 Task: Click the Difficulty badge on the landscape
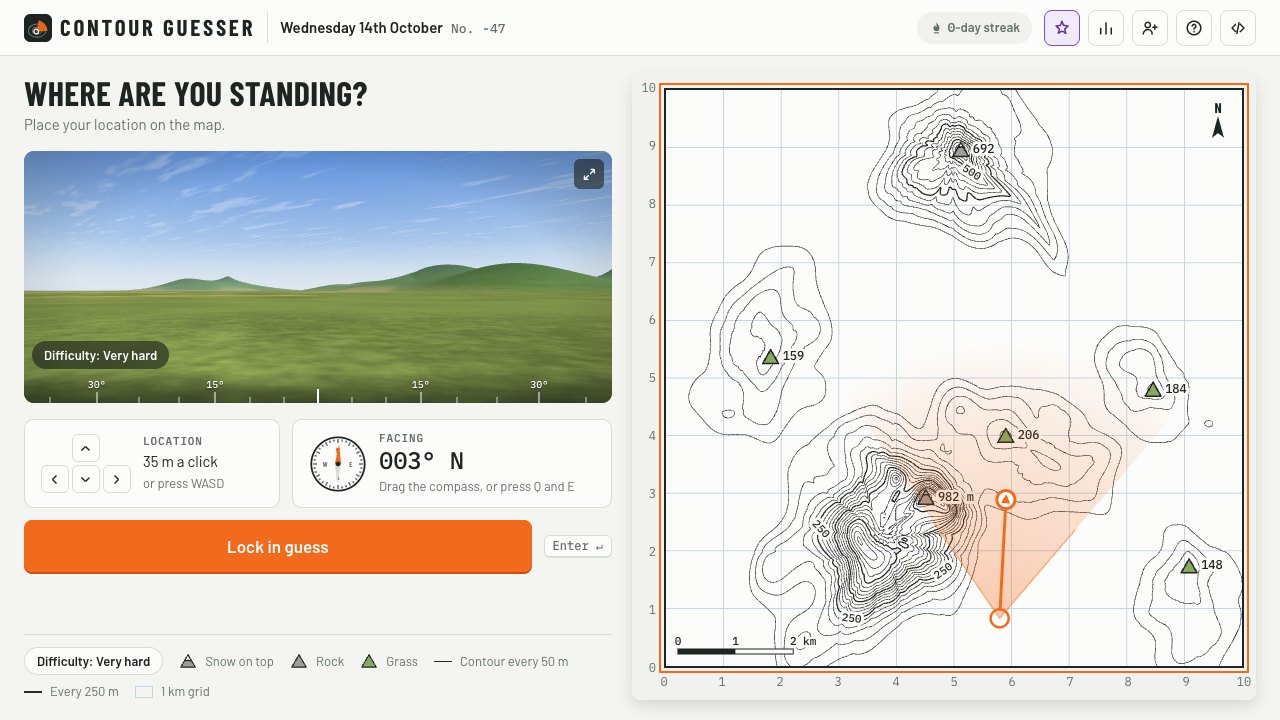pyautogui.click(x=100, y=355)
